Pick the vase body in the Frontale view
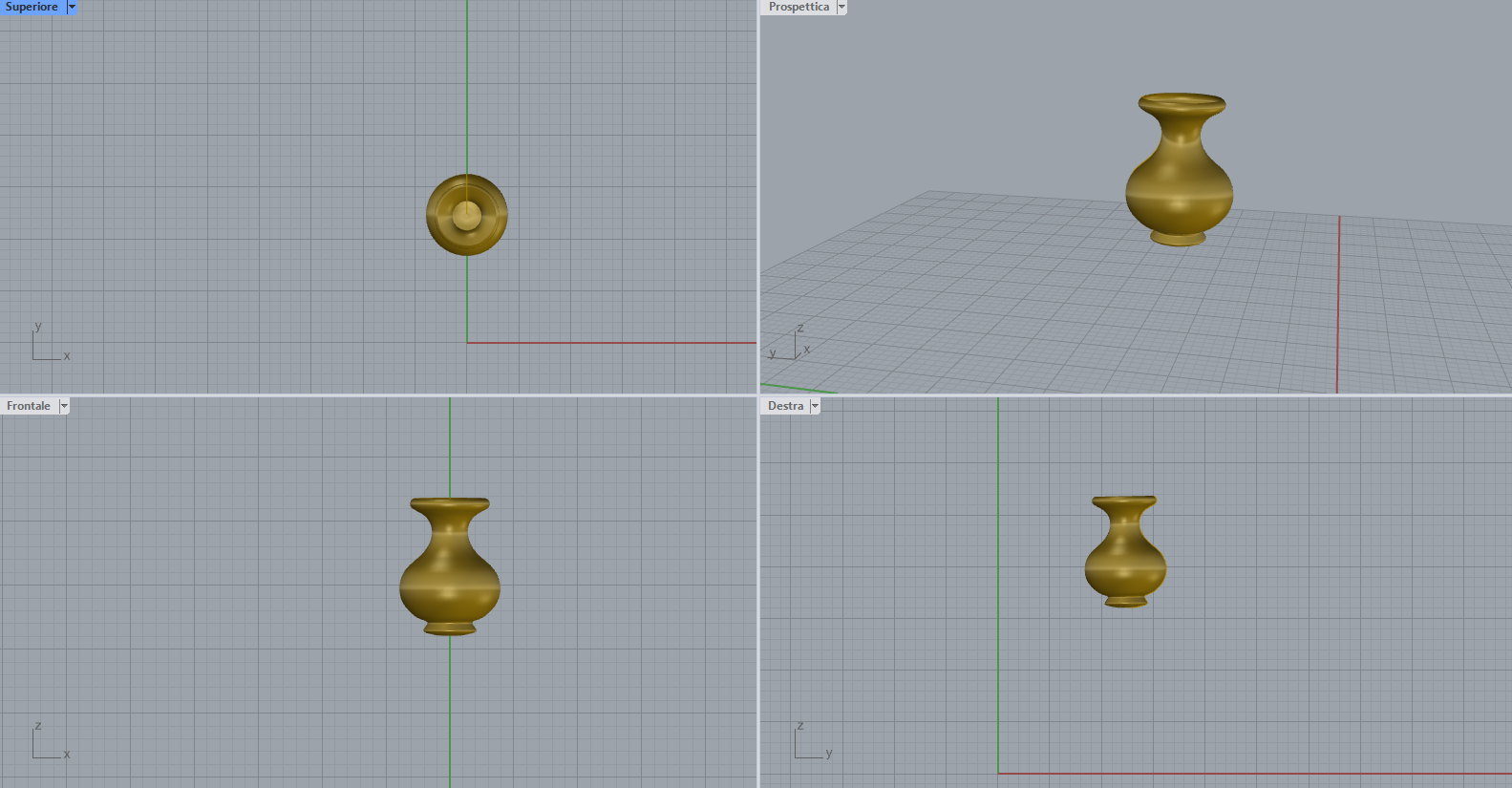 tap(449, 578)
